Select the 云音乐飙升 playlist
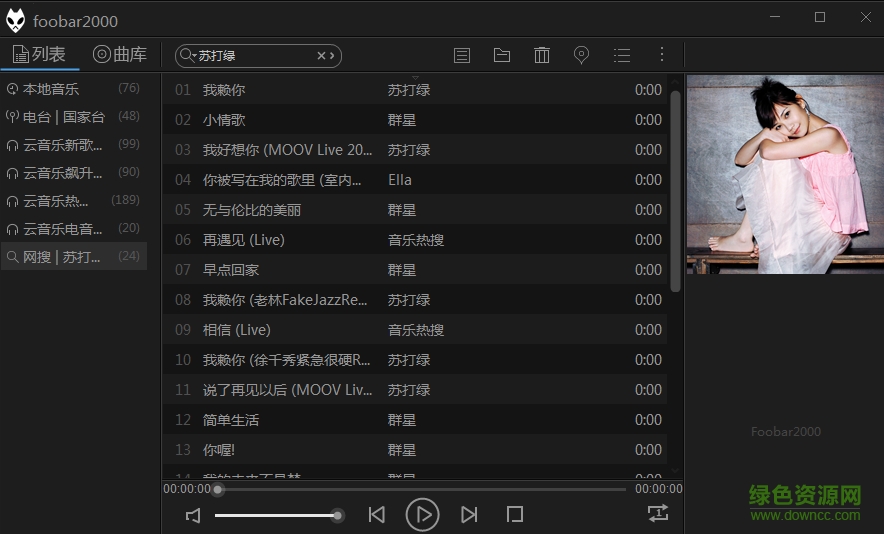 (74, 173)
